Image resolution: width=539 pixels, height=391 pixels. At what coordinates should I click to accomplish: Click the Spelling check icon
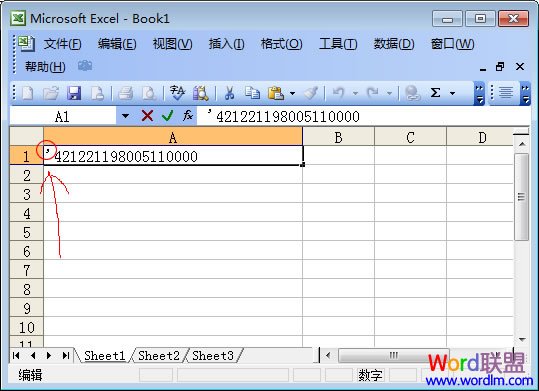click(177, 93)
